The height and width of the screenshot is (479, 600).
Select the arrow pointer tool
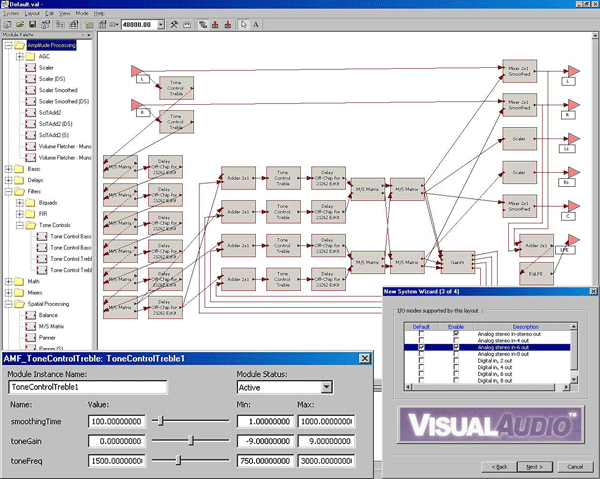[244, 25]
